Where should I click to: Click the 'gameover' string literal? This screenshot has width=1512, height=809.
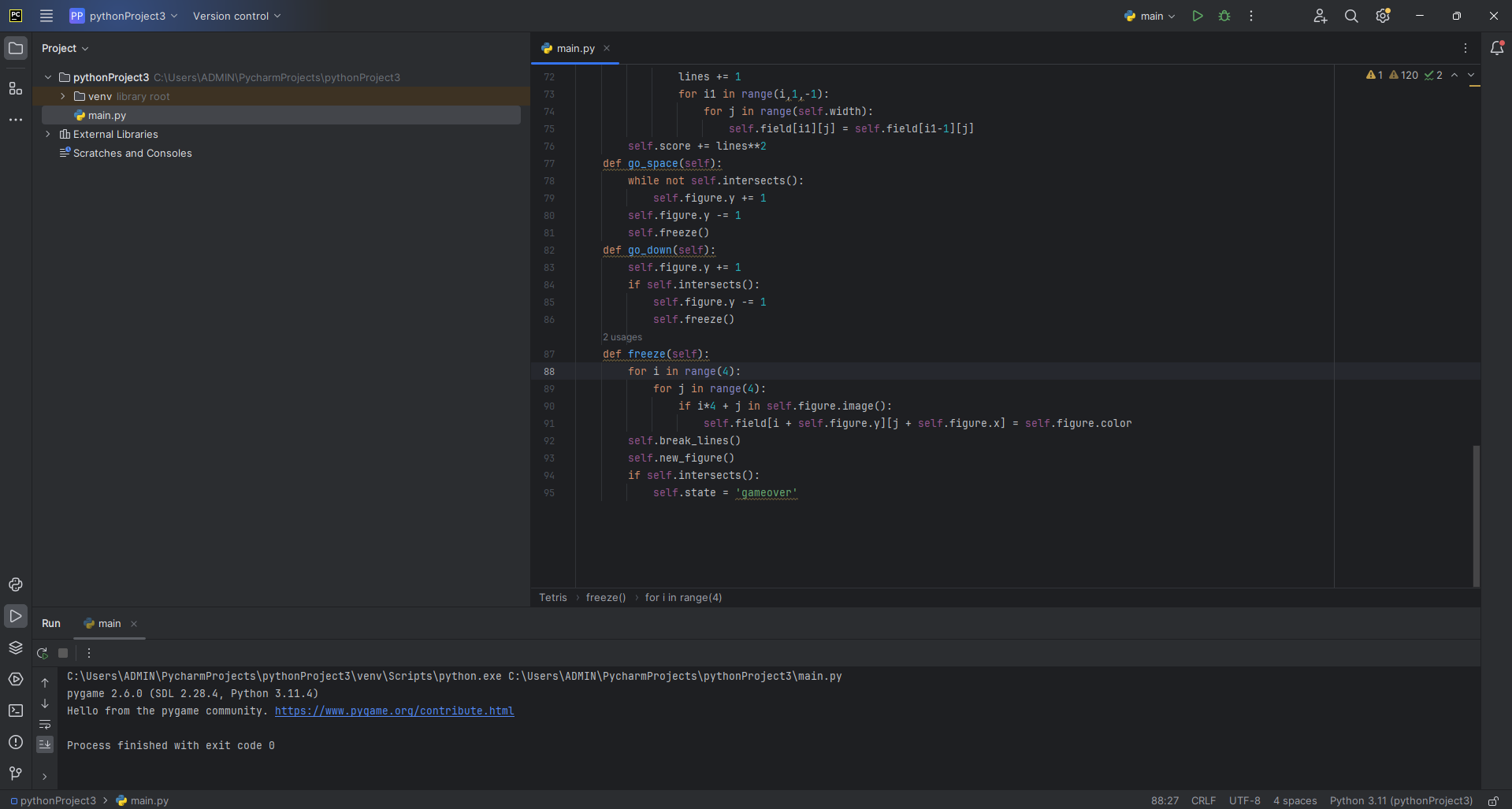767,492
